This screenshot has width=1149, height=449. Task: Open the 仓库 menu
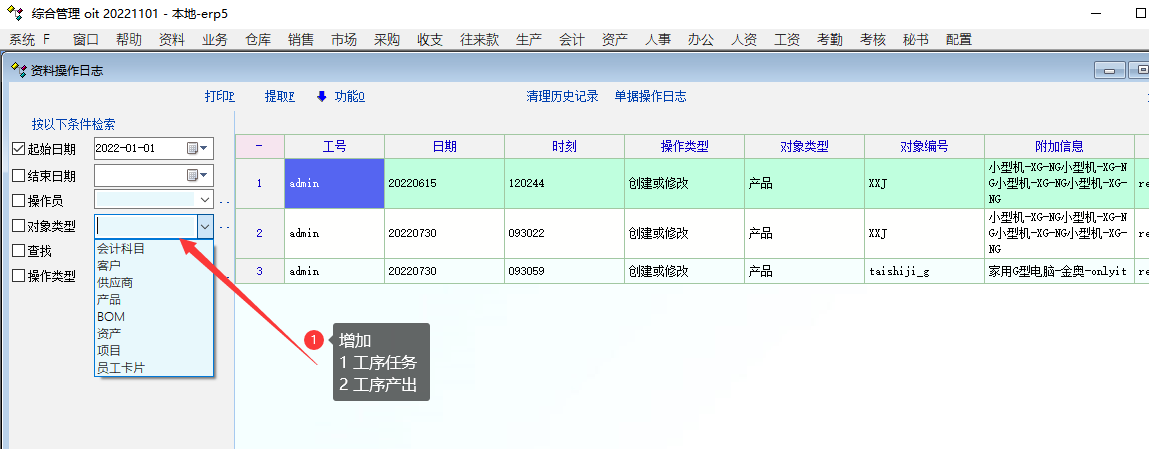click(x=258, y=40)
